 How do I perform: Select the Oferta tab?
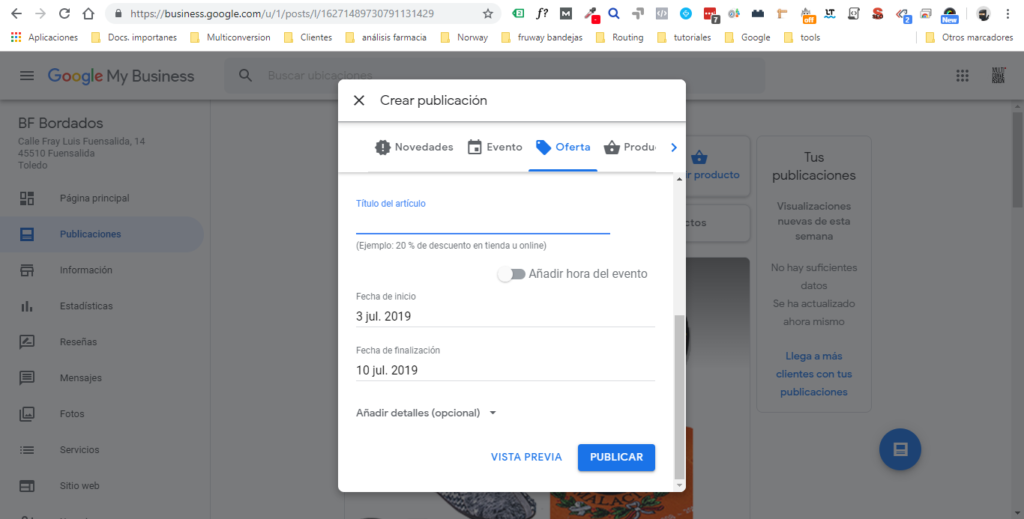click(563, 148)
